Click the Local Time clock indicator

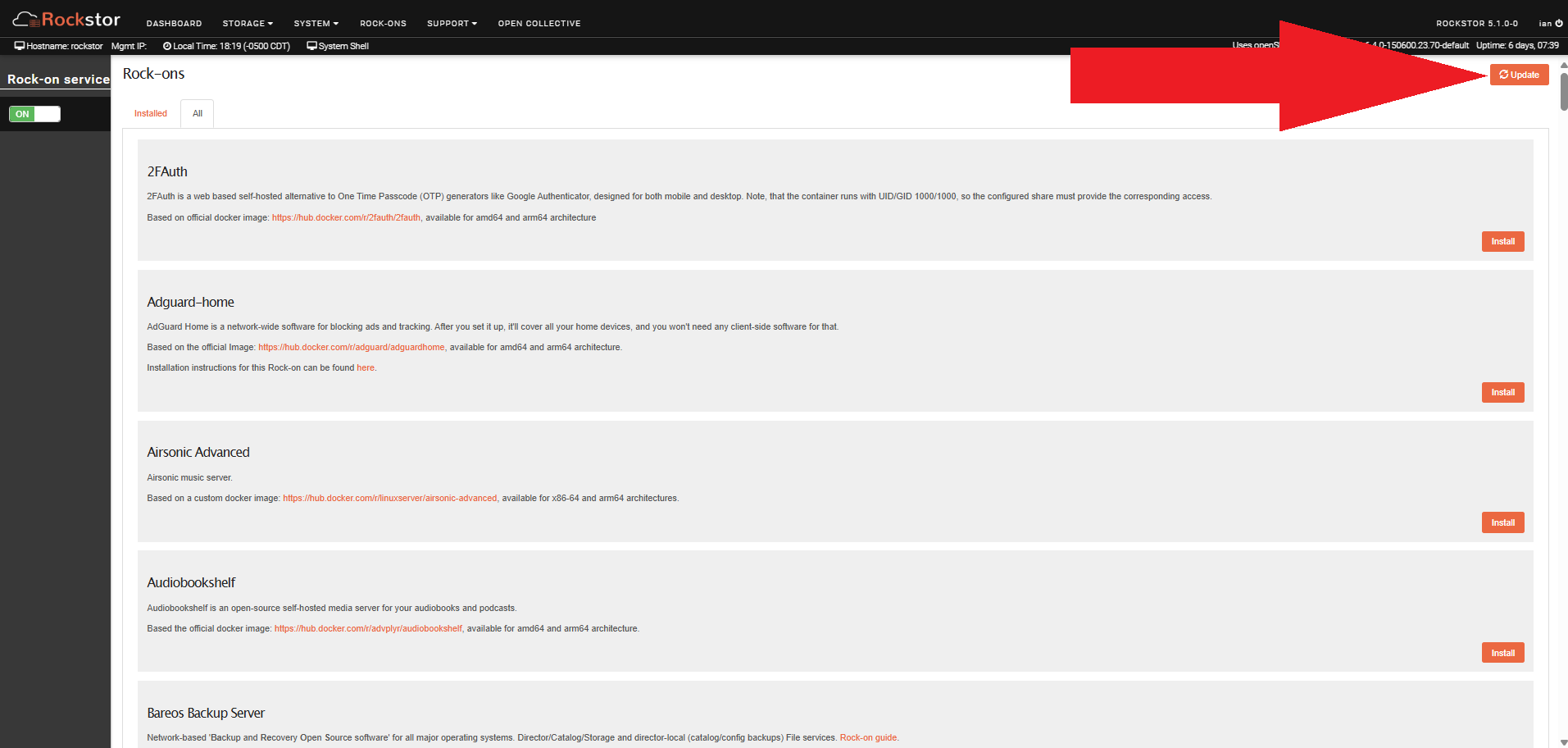(226, 46)
